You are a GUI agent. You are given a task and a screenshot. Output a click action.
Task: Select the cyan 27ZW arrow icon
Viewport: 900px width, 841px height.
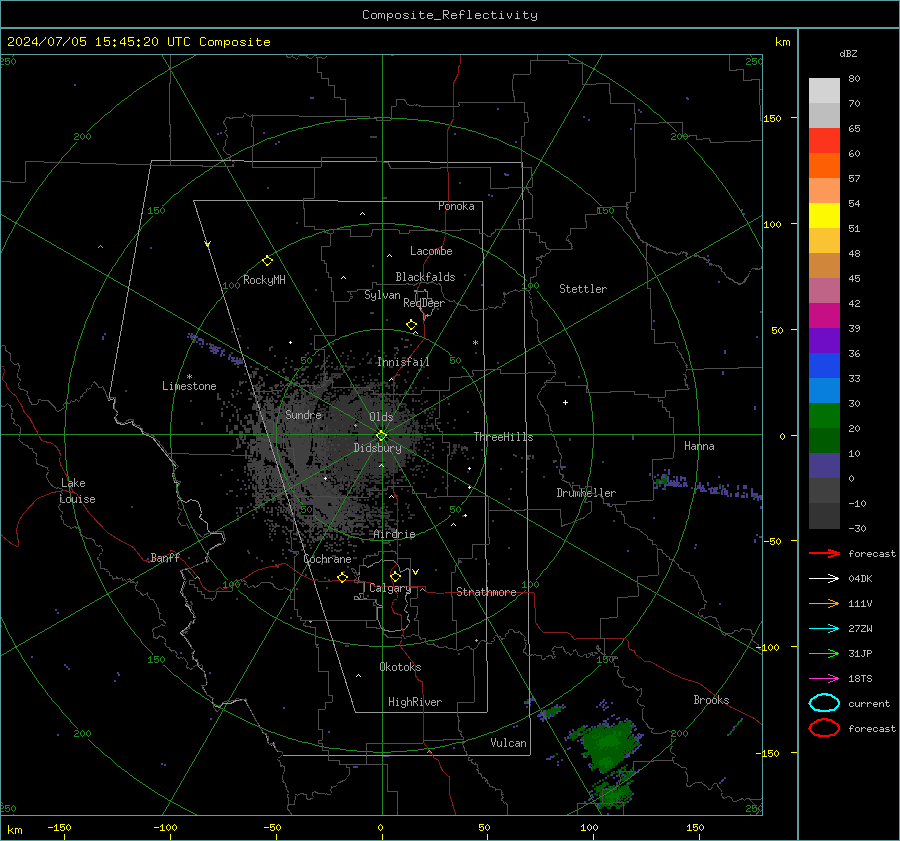[x=824, y=629]
